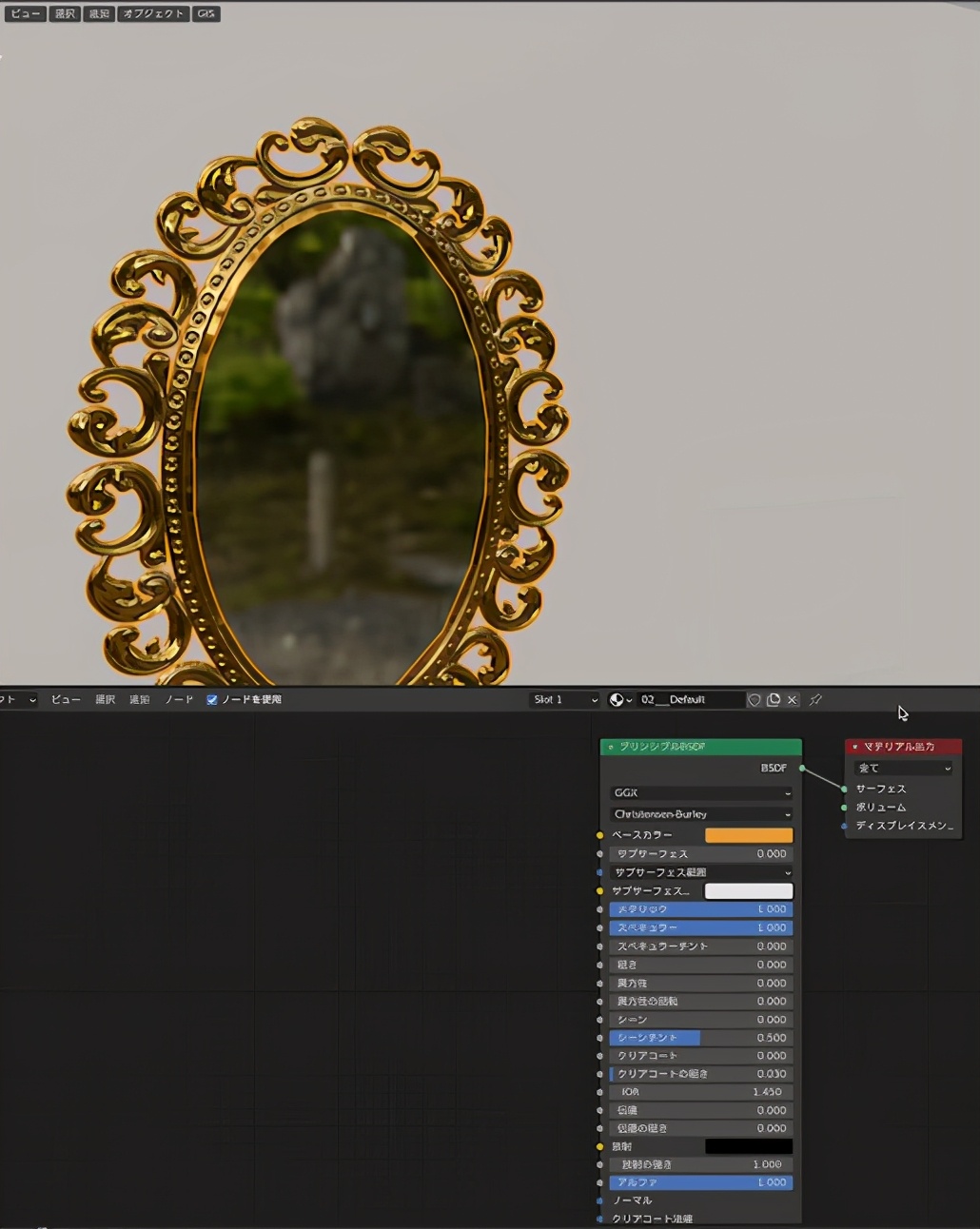
Task: Open the ノード menu in node editor
Action: click(x=179, y=700)
